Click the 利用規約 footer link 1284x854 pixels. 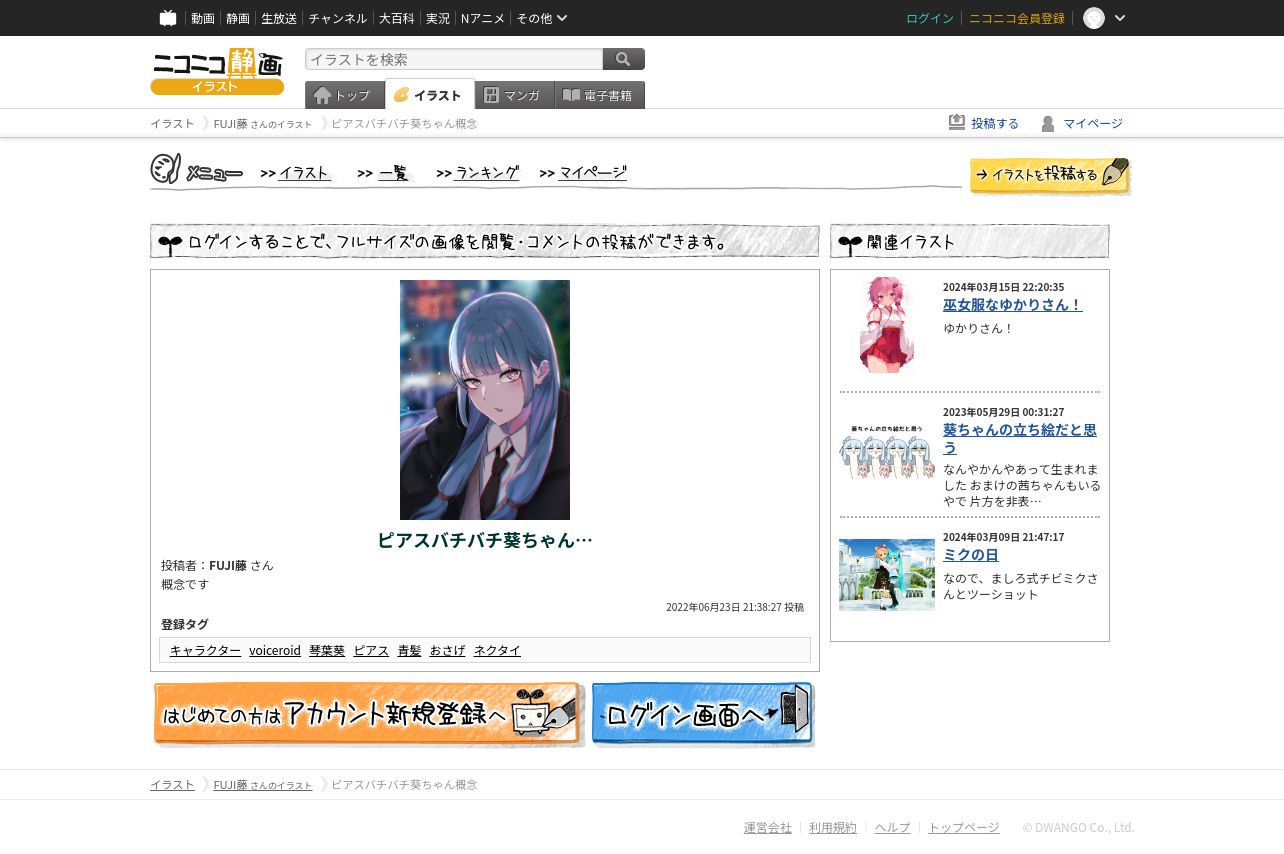point(833,827)
